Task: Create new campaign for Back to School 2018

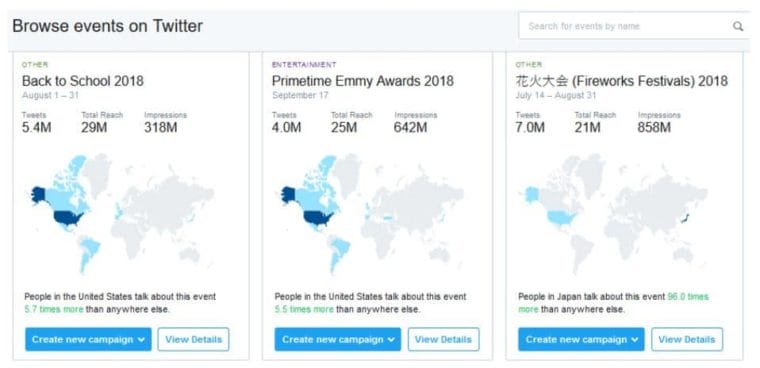Action: point(88,339)
